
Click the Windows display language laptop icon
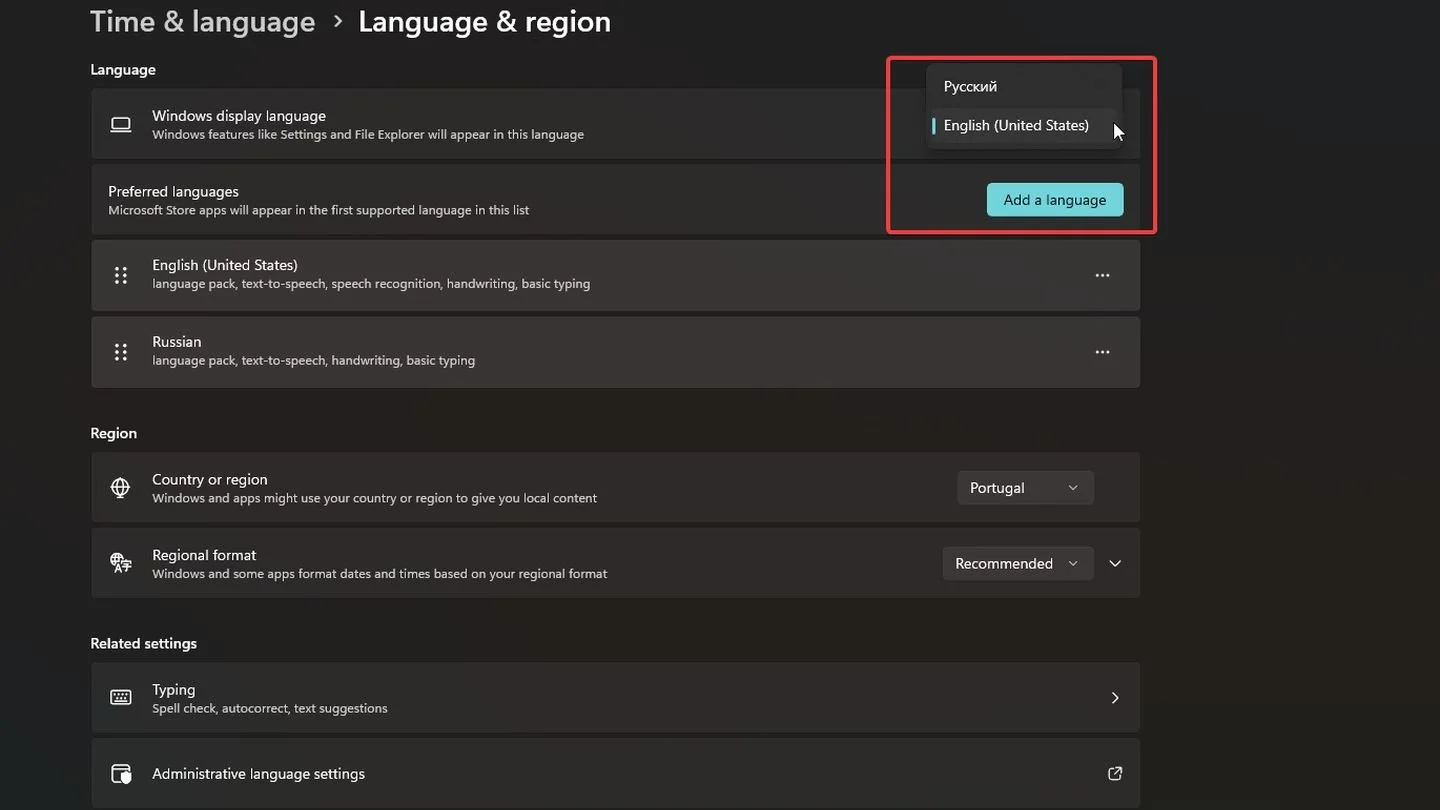point(121,124)
